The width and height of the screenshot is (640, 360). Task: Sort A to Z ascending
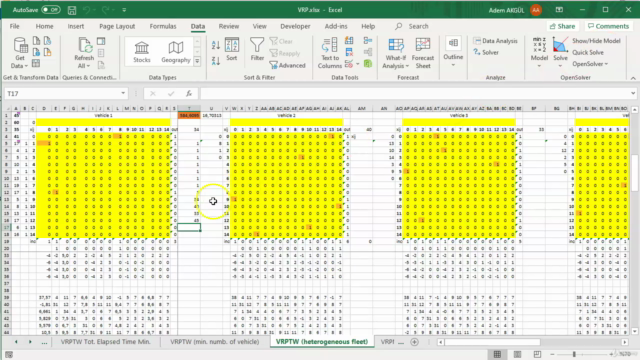click(216, 45)
